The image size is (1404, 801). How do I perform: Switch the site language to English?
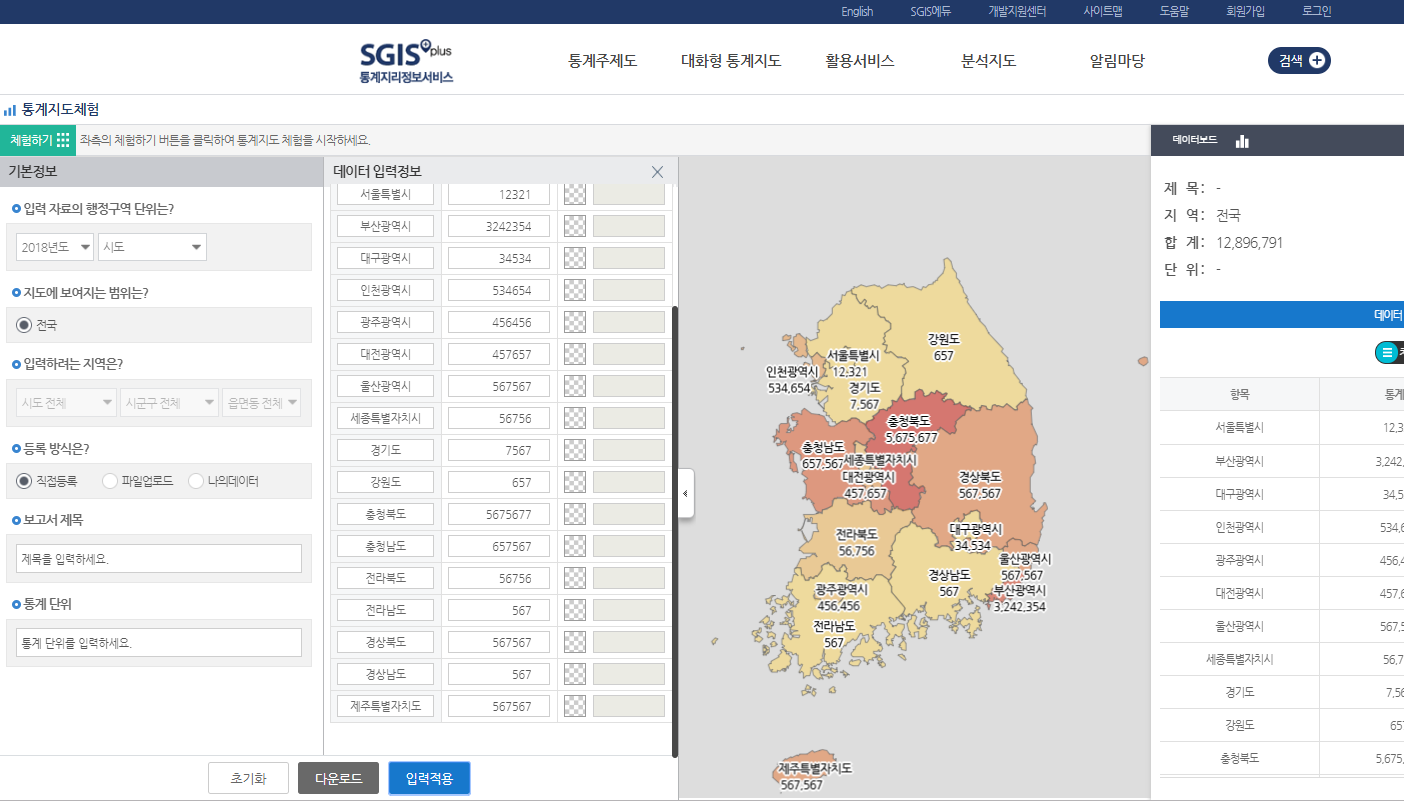tap(855, 11)
